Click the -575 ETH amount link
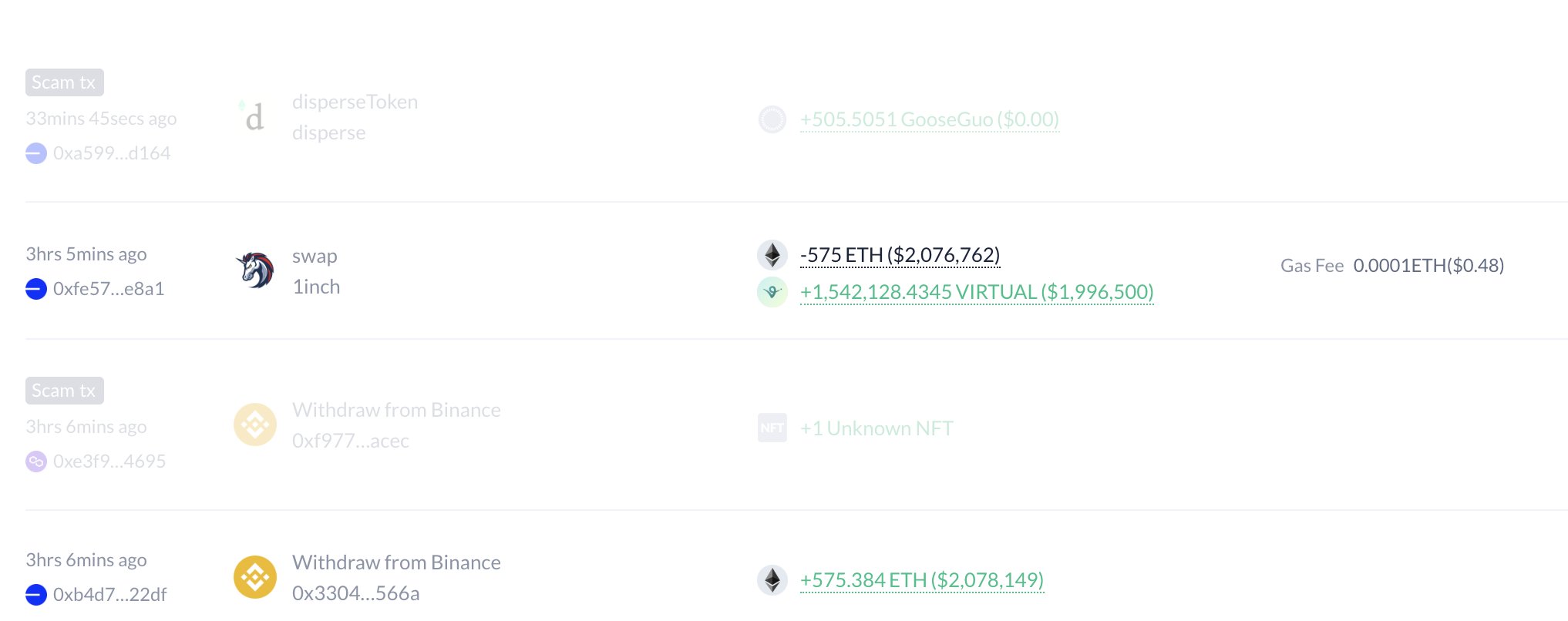This screenshot has width=1568, height=621. tap(900, 255)
